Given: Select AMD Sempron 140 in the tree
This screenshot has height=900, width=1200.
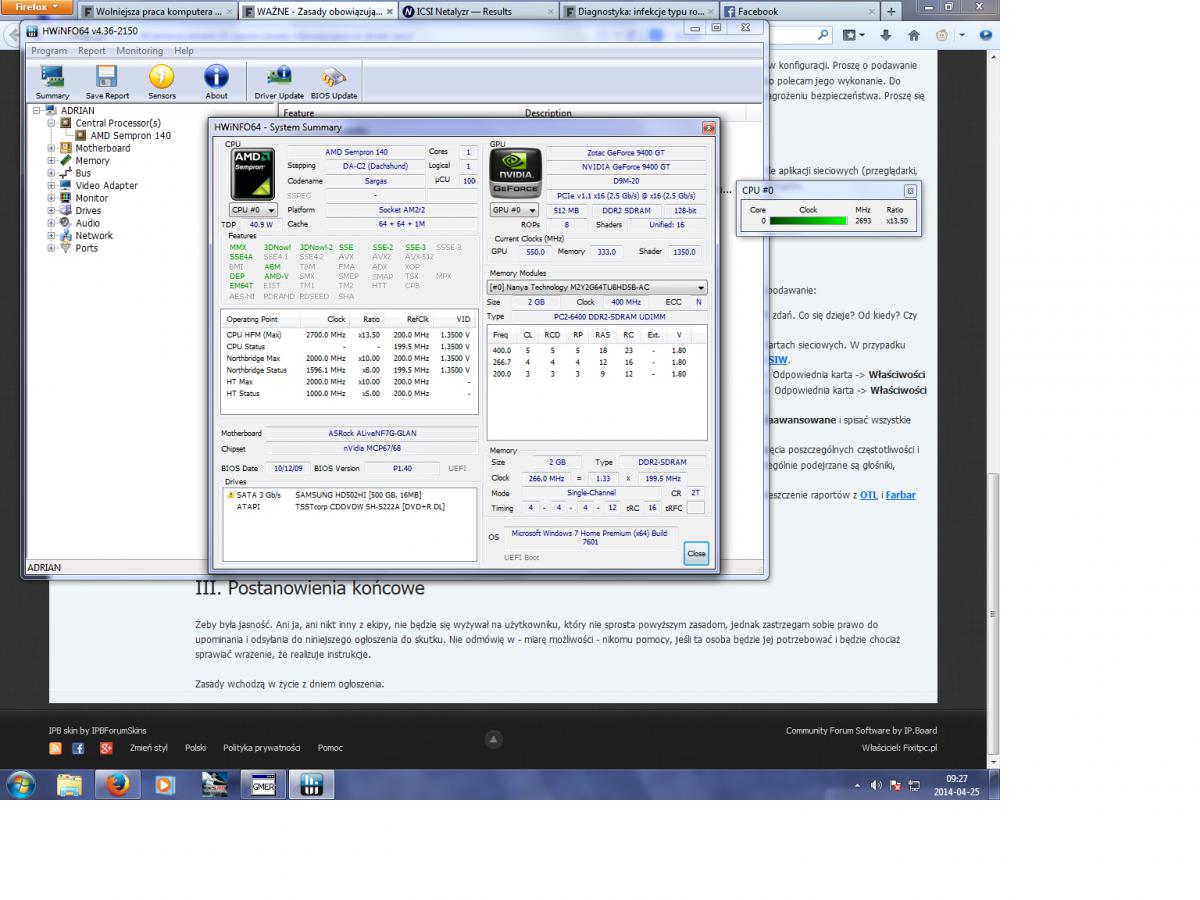Looking at the screenshot, I should pyautogui.click(x=130, y=135).
